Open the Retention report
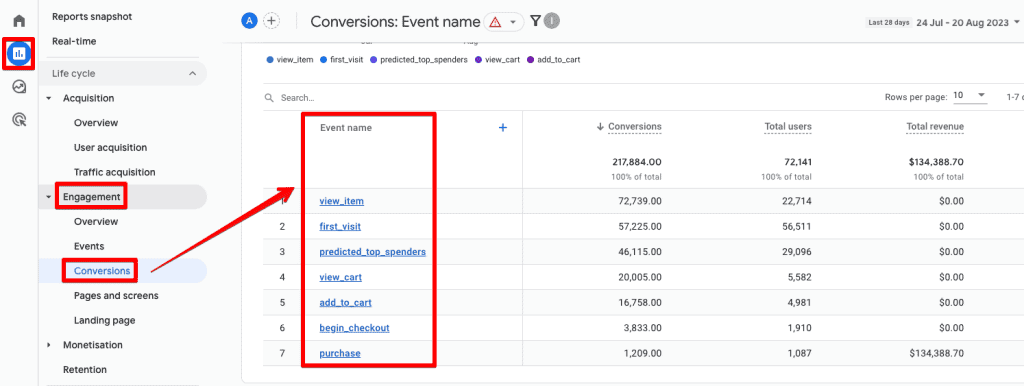The image size is (1024, 386). coord(85,370)
